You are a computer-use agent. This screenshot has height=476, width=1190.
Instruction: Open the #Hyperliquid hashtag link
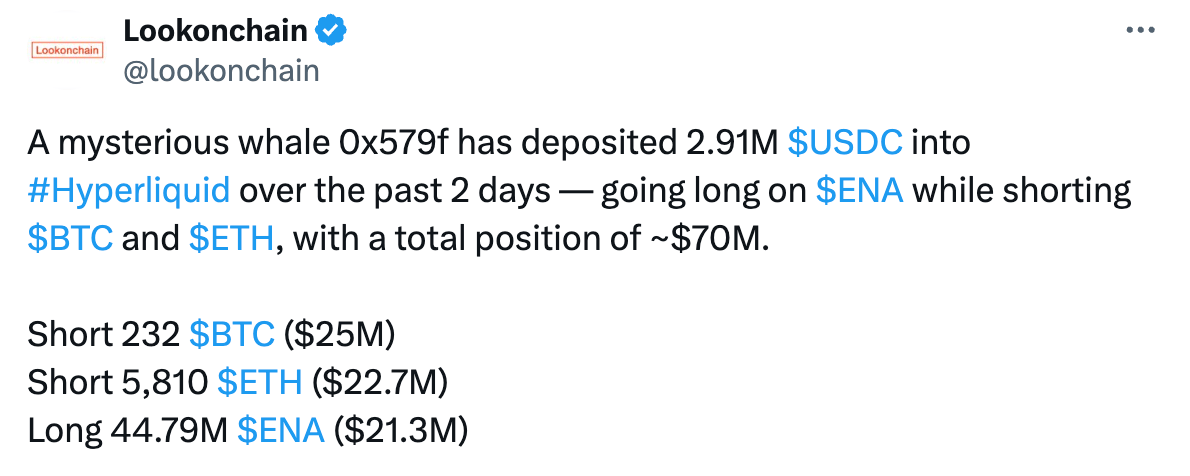[x=130, y=190]
